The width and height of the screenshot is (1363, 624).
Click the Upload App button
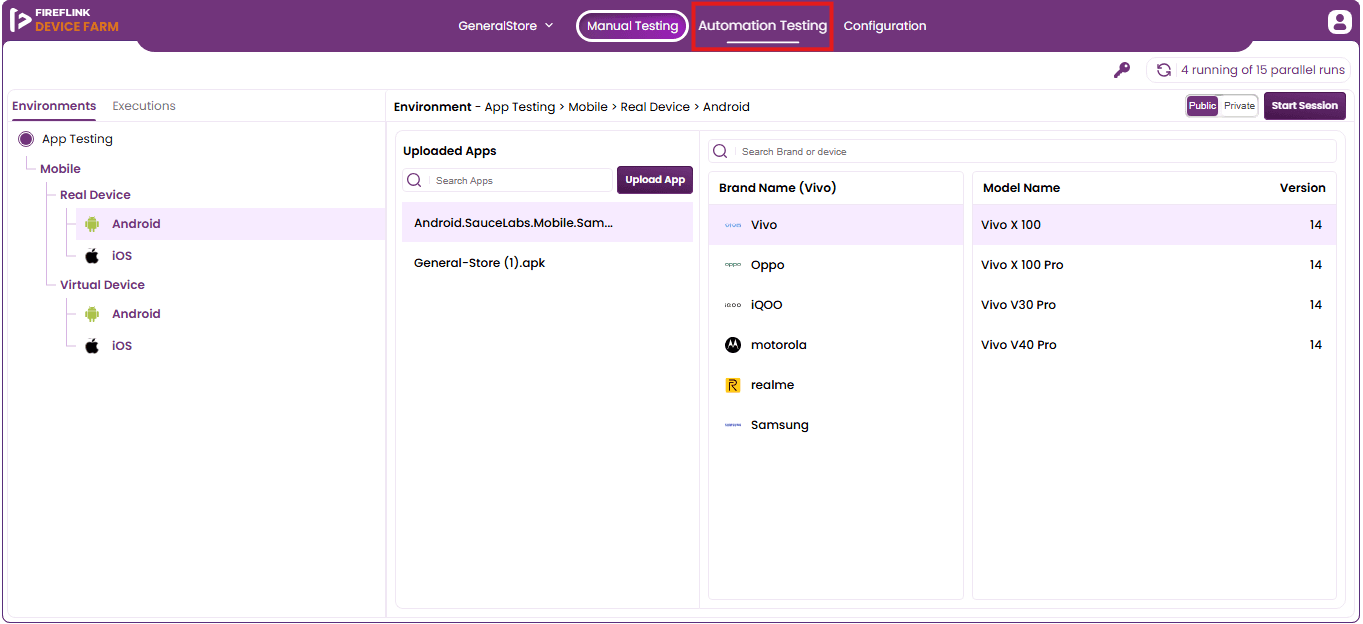point(655,180)
